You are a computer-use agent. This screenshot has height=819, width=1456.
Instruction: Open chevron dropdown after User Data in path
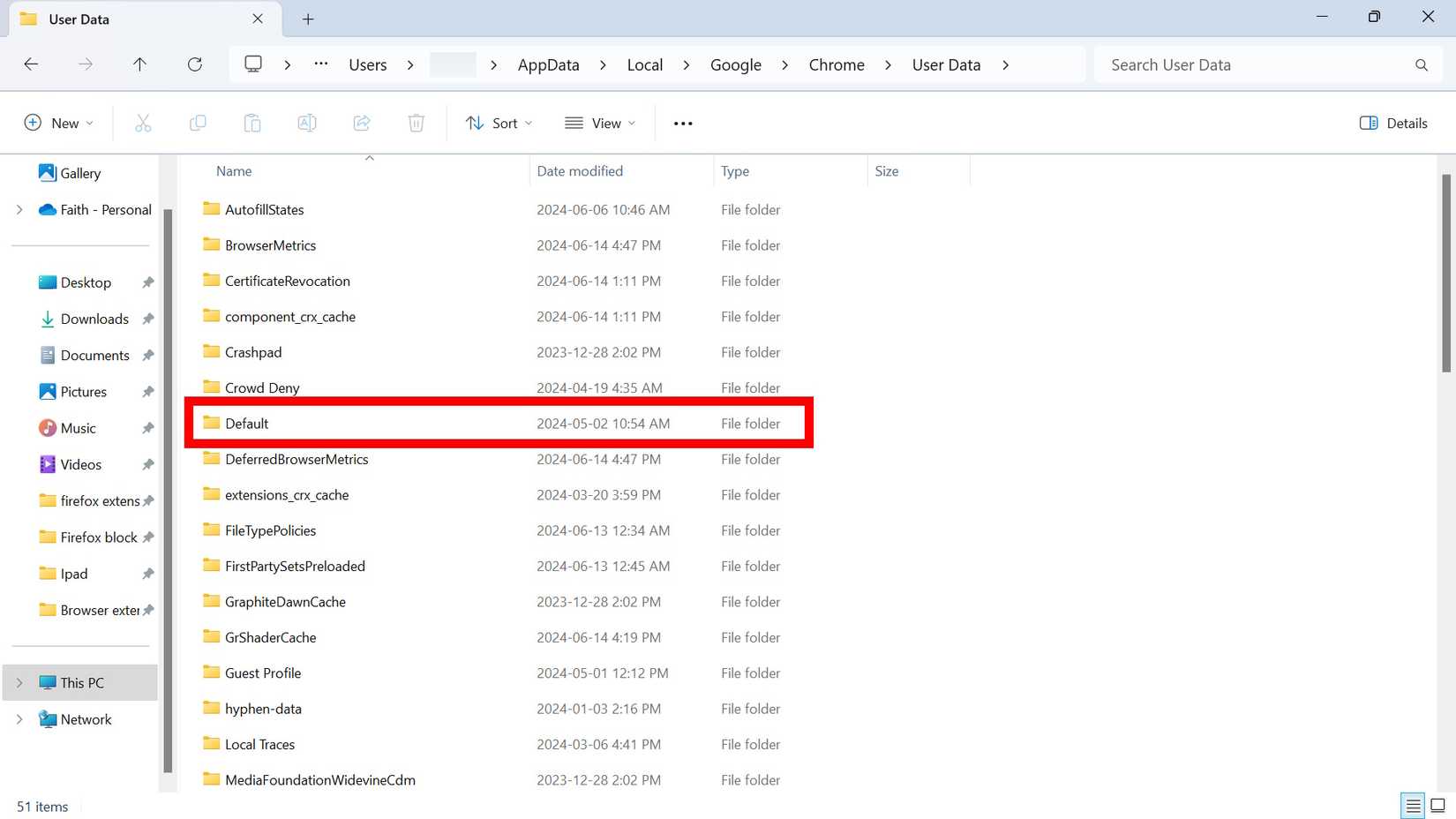[x=1005, y=65]
